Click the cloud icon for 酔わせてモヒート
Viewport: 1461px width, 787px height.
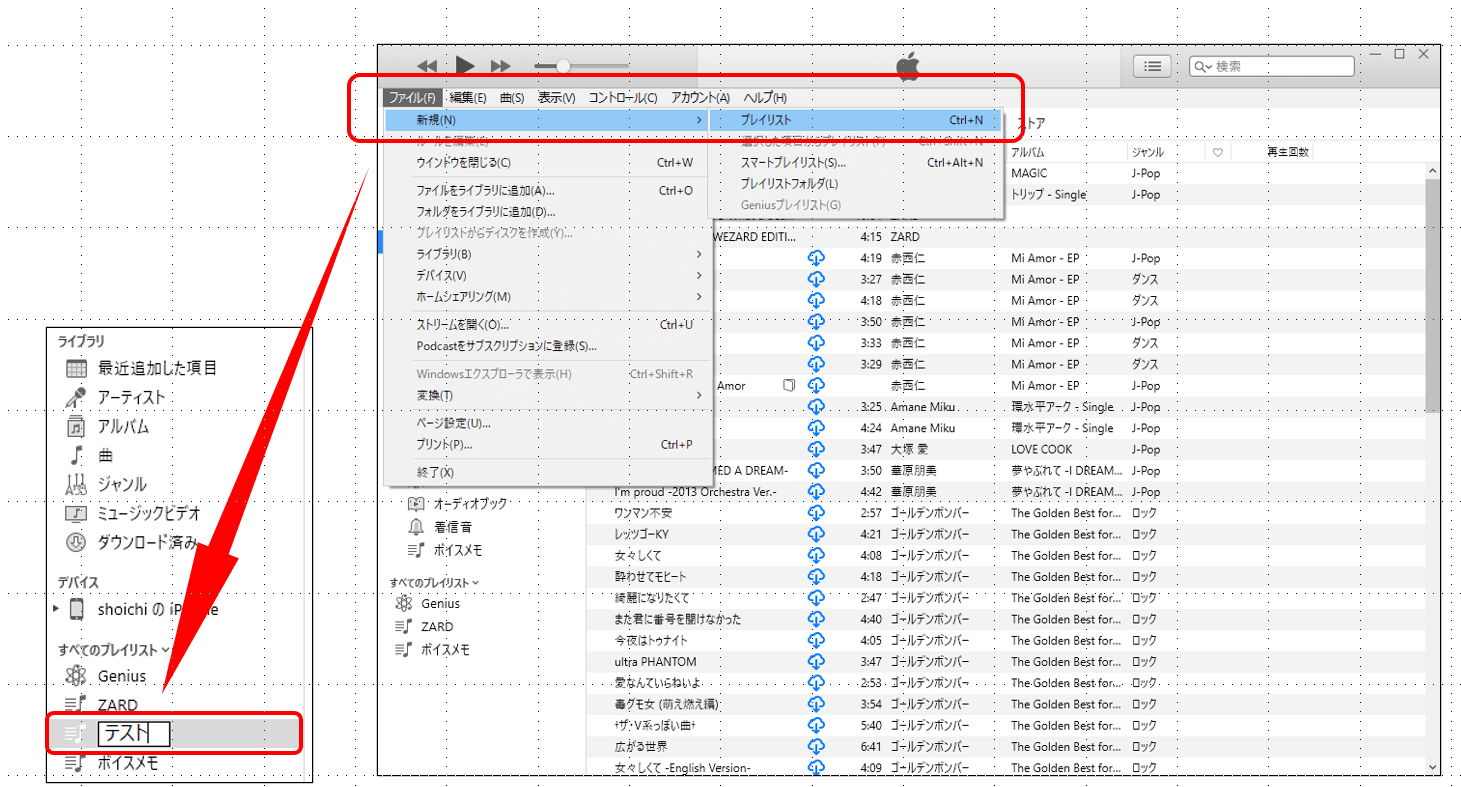pos(816,576)
